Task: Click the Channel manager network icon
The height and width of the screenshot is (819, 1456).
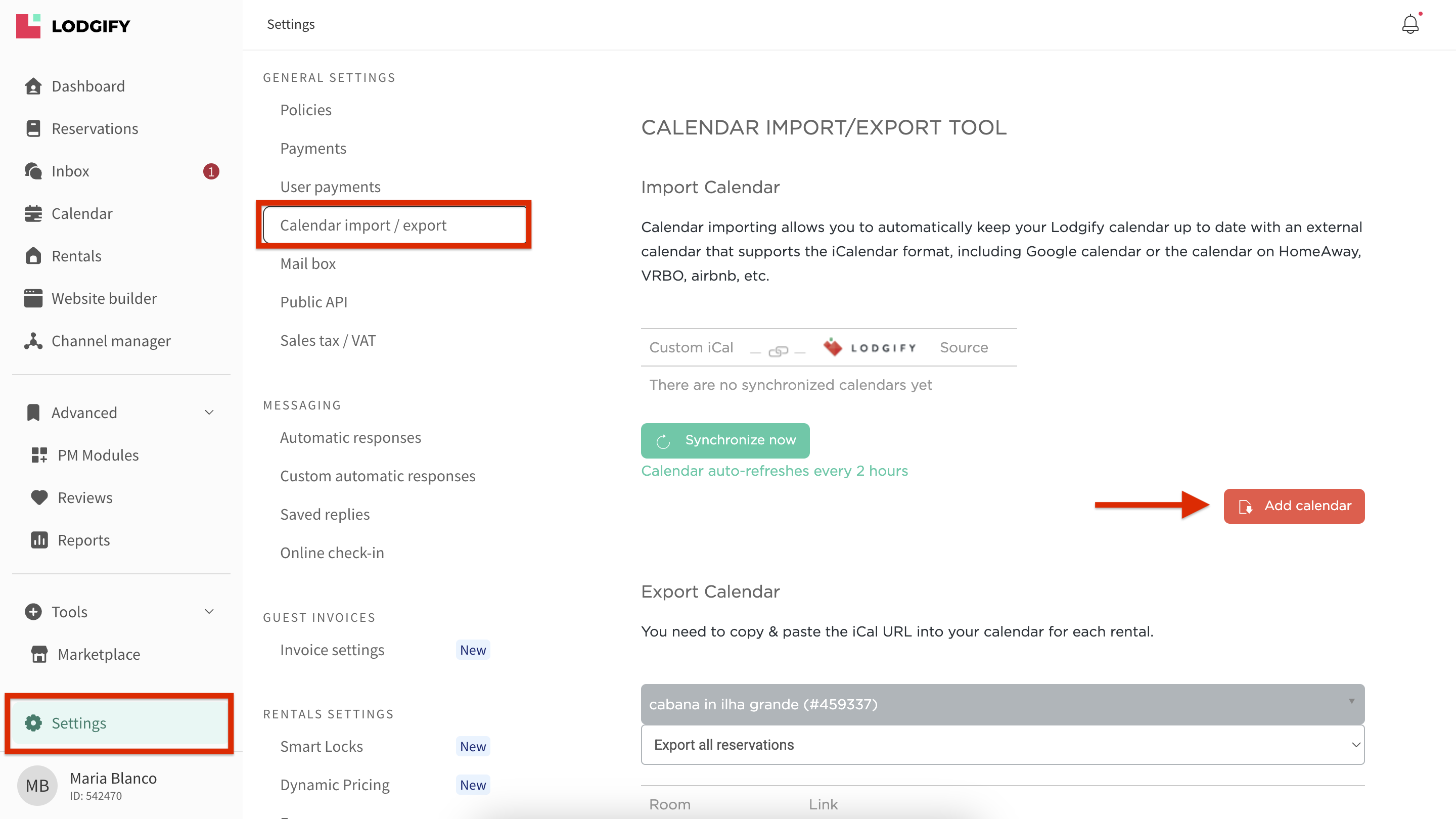Action: tap(33, 341)
